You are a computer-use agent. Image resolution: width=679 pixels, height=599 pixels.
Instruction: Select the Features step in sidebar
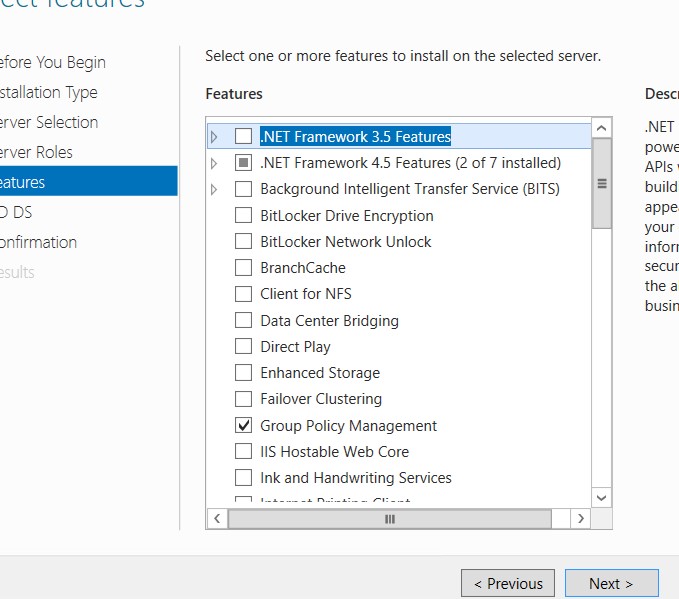(x=88, y=181)
